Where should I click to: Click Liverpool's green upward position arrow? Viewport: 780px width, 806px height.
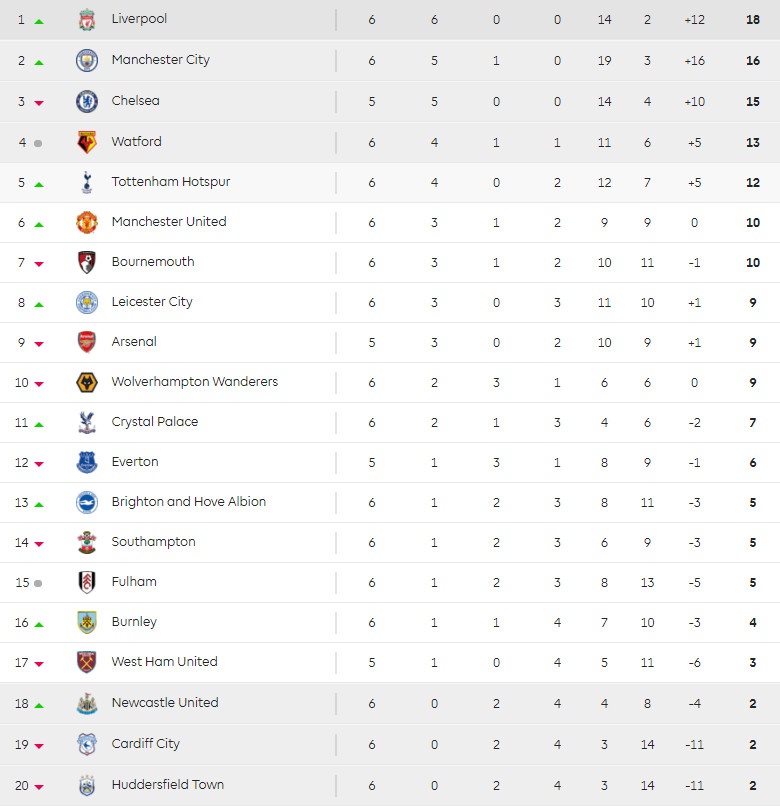(x=39, y=21)
